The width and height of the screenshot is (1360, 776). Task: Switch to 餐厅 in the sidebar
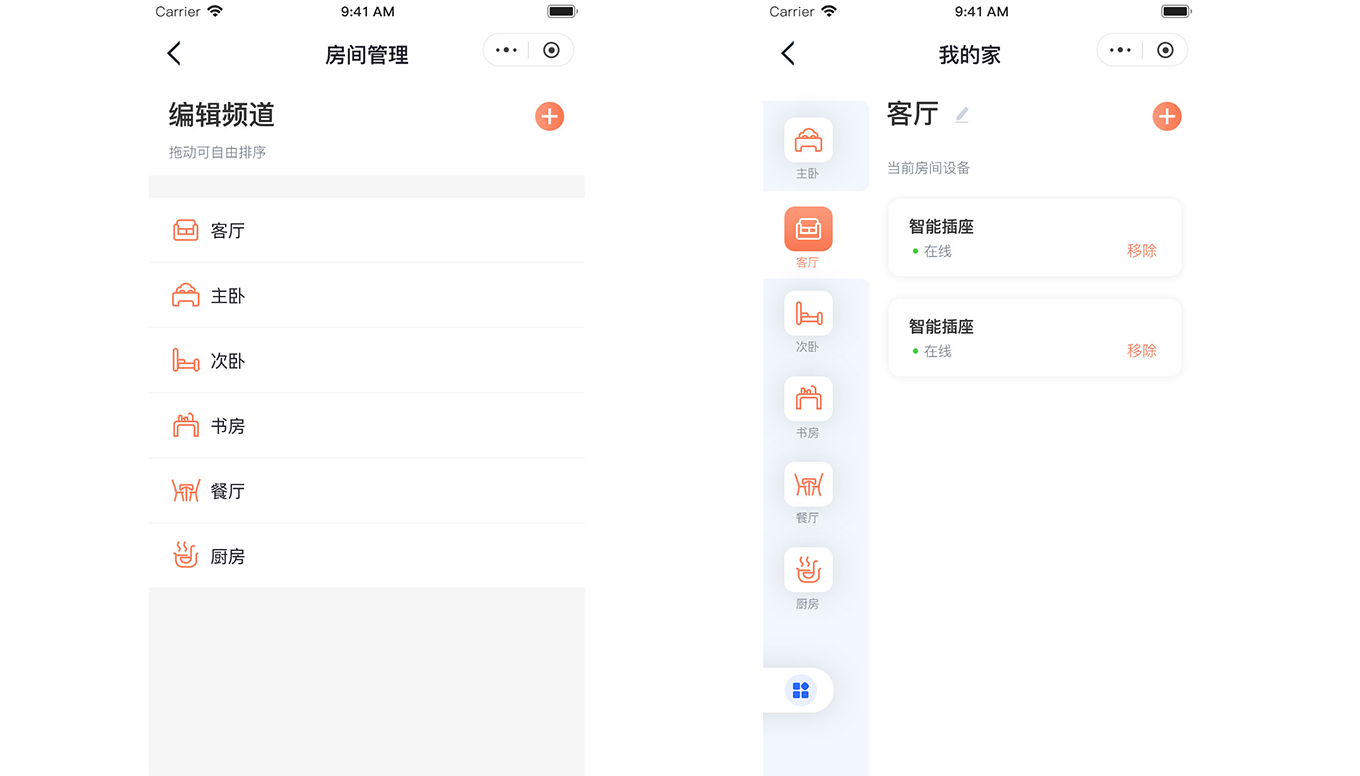tap(808, 493)
